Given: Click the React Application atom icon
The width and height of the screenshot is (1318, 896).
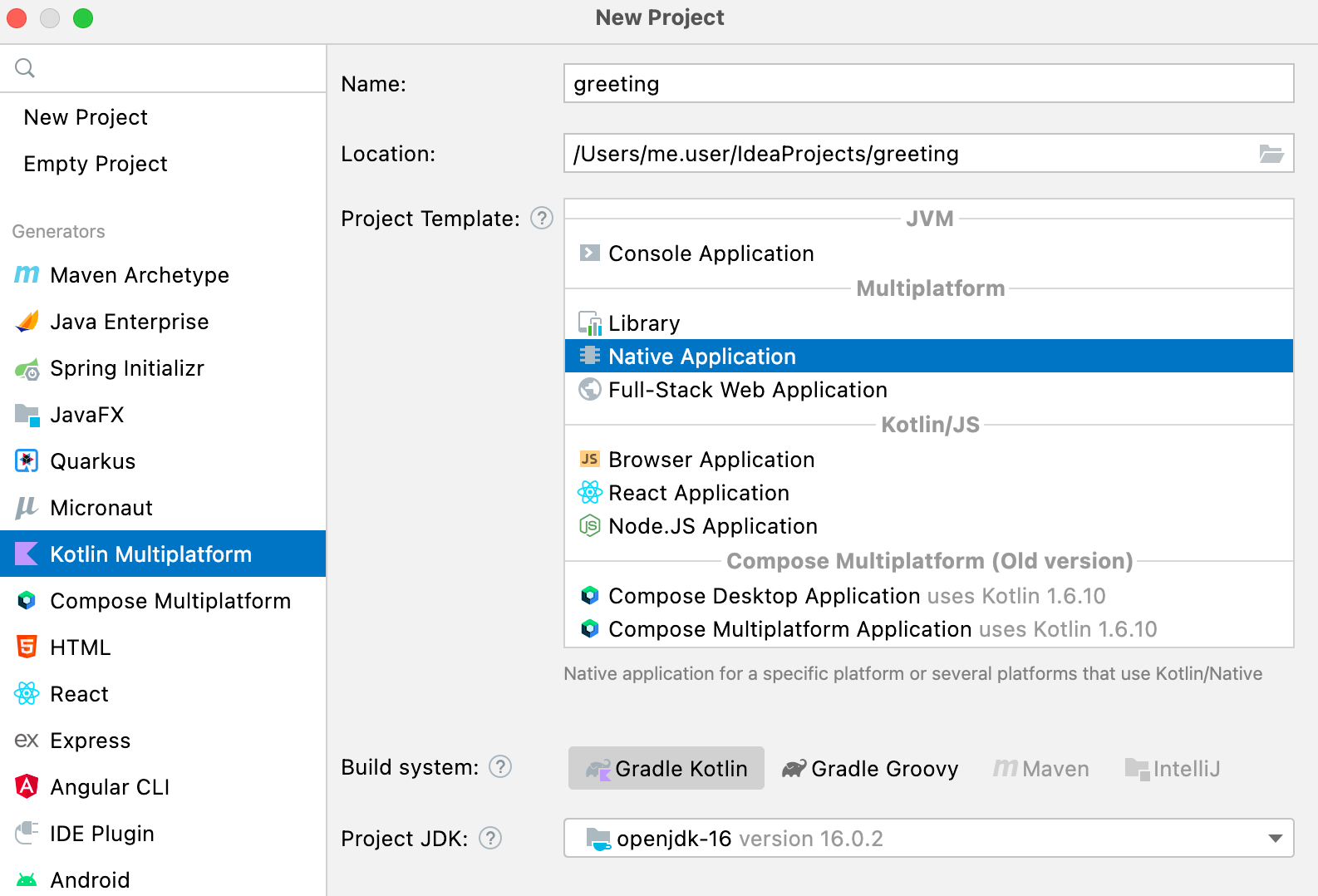Looking at the screenshot, I should [590, 492].
